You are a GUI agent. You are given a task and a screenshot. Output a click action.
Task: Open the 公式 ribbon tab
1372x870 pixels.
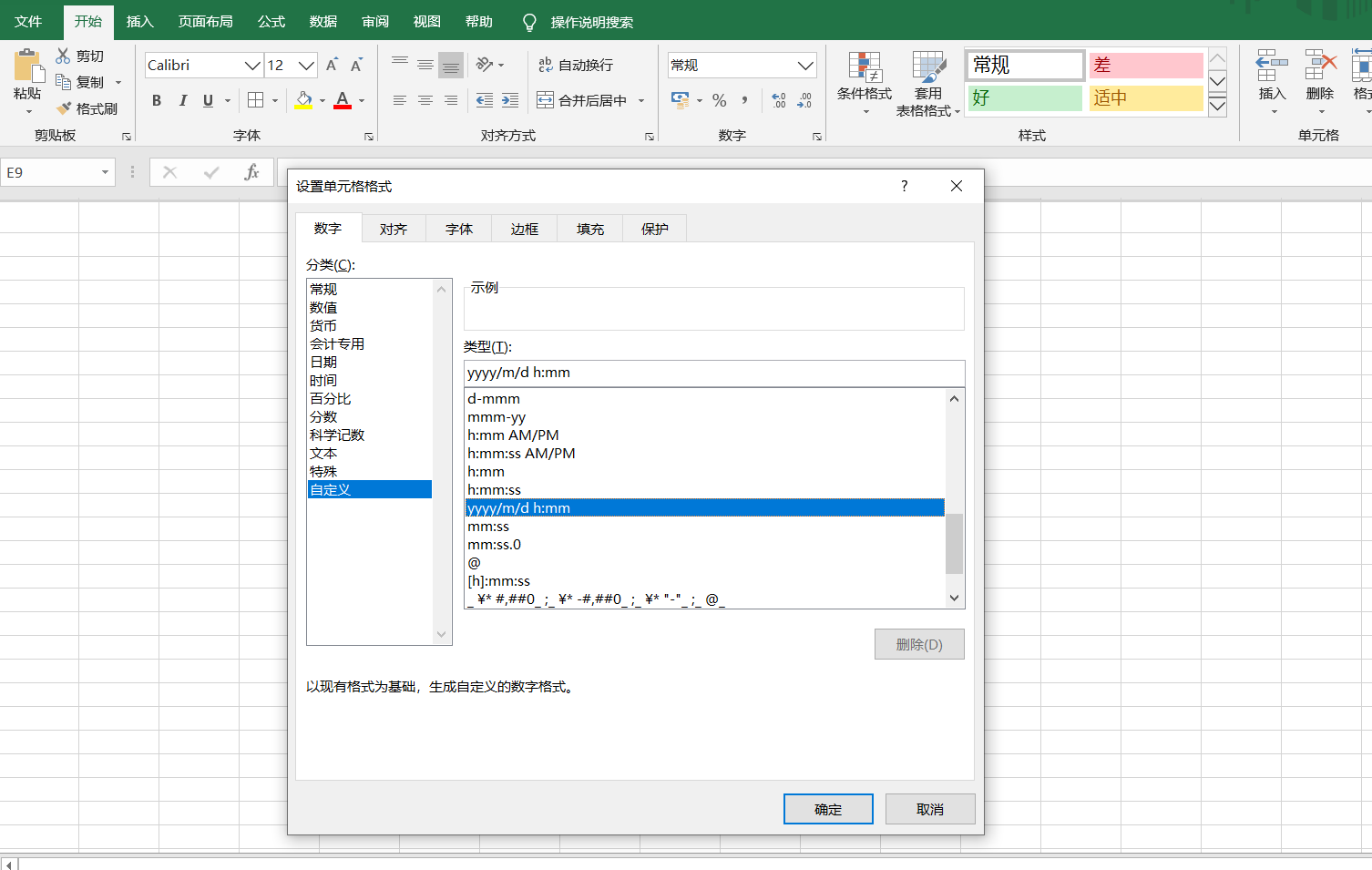(x=271, y=21)
